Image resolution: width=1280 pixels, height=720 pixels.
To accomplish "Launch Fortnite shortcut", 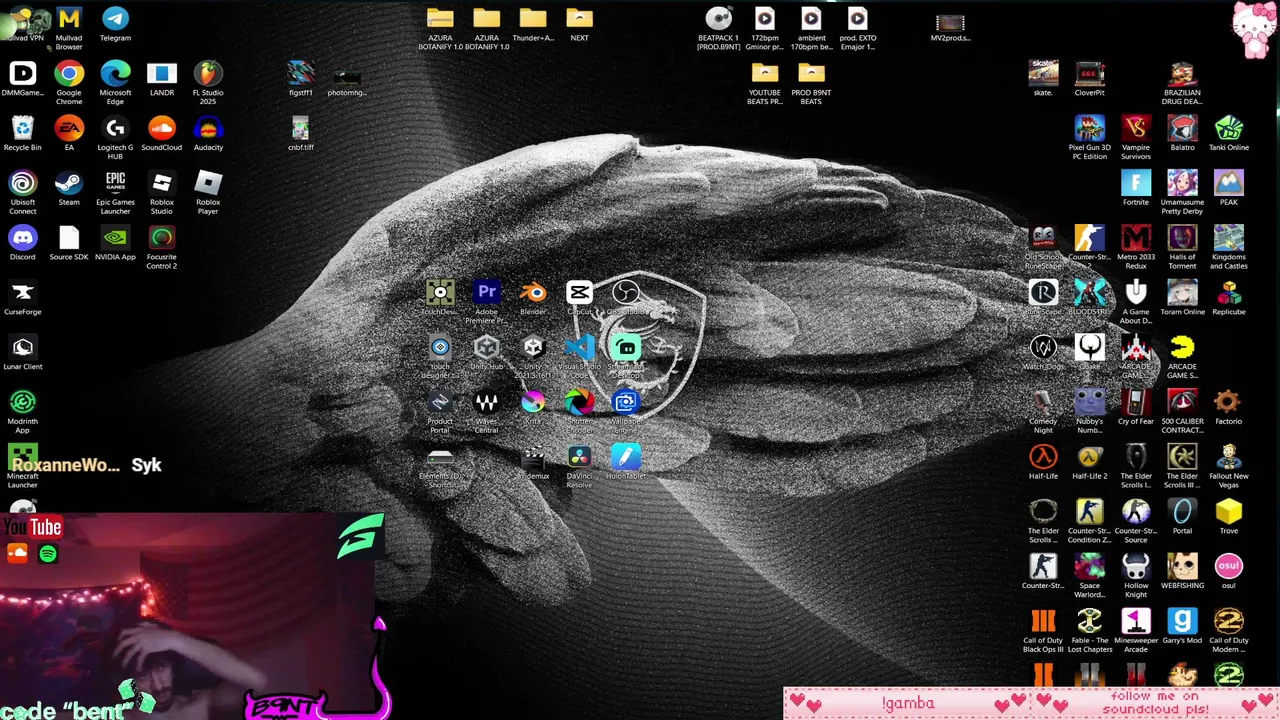I will point(1136,183).
